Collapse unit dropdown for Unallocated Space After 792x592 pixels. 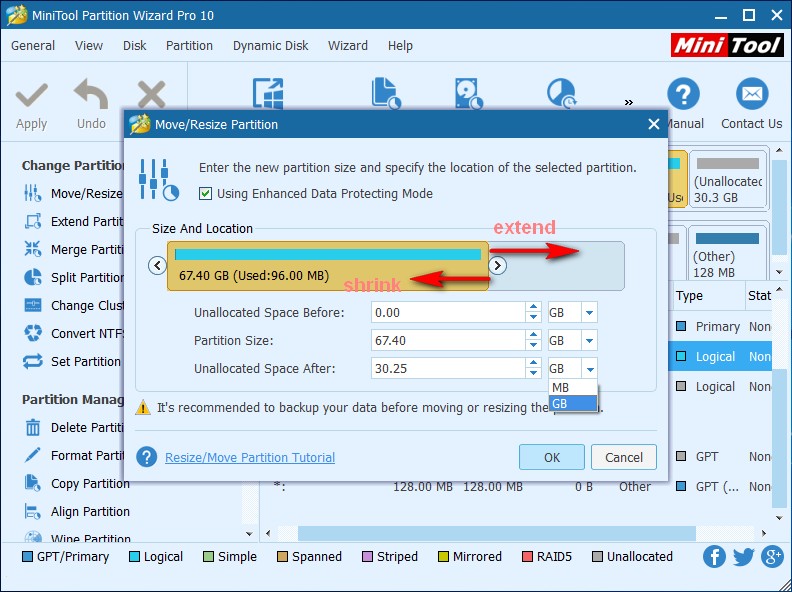pos(589,369)
